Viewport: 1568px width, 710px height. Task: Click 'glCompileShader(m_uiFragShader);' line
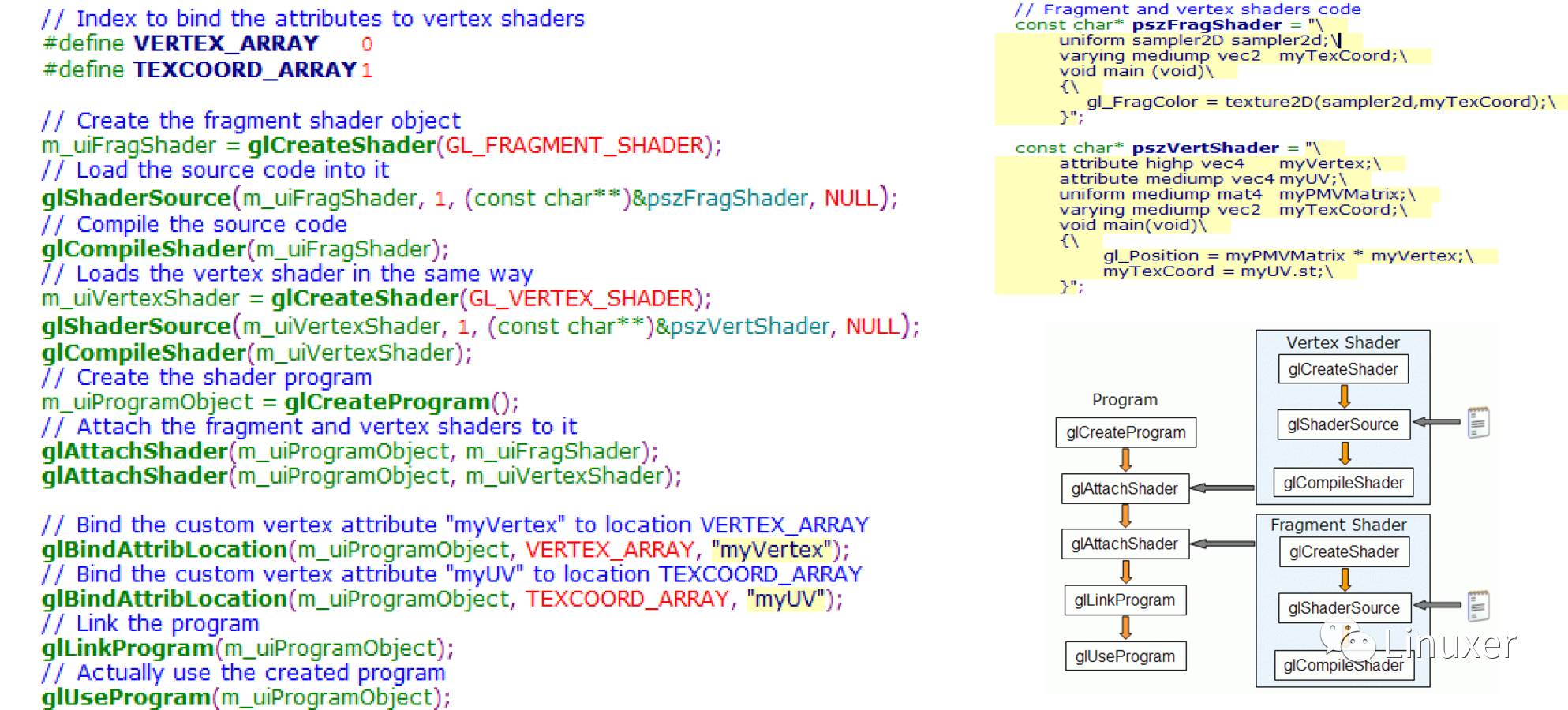point(245,249)
